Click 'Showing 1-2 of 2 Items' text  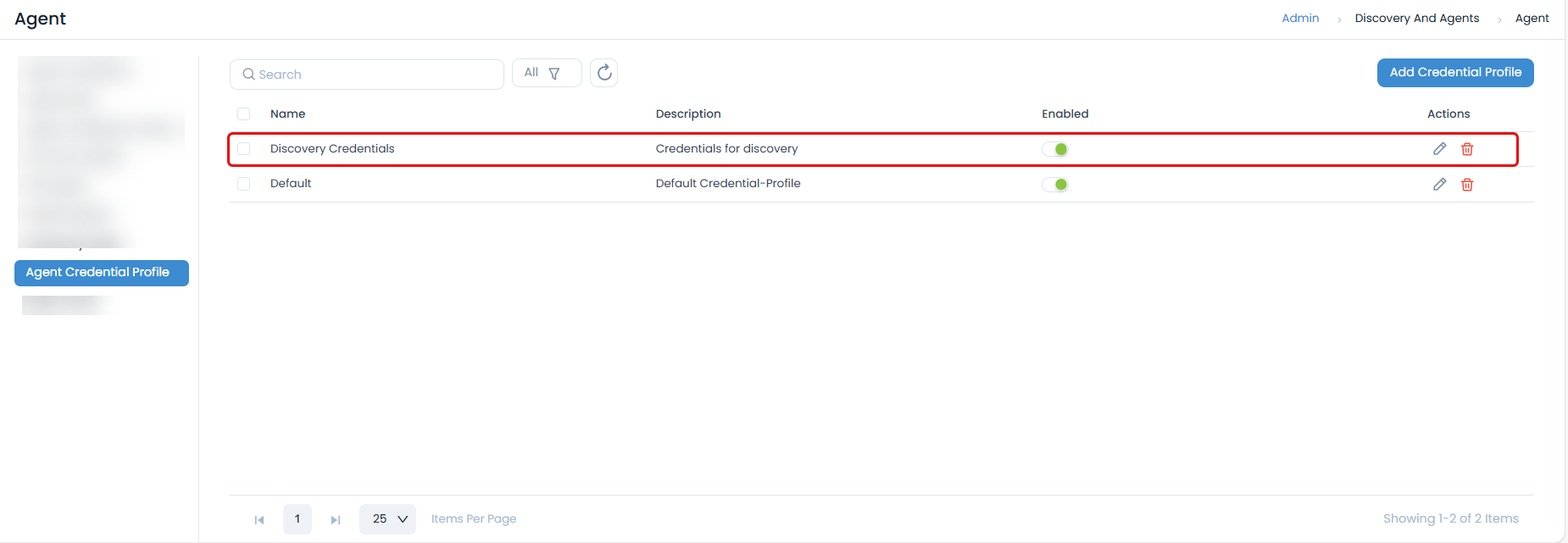click(1450, 518)
